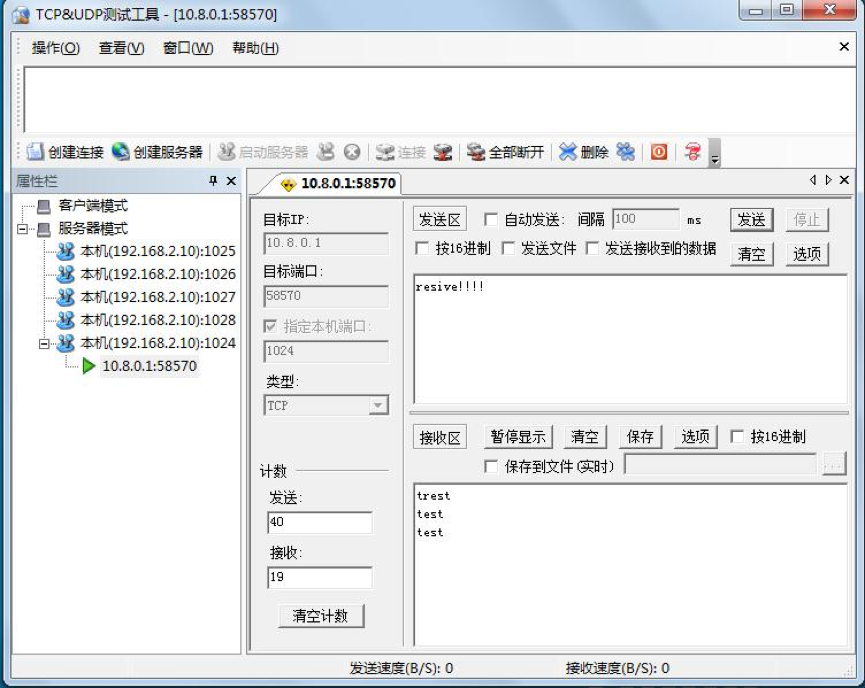The height and width of the screenshot is (688, 865).
Task: Open the 查看(V) menu
Action: pyautogui.click(x=121, y=48)
